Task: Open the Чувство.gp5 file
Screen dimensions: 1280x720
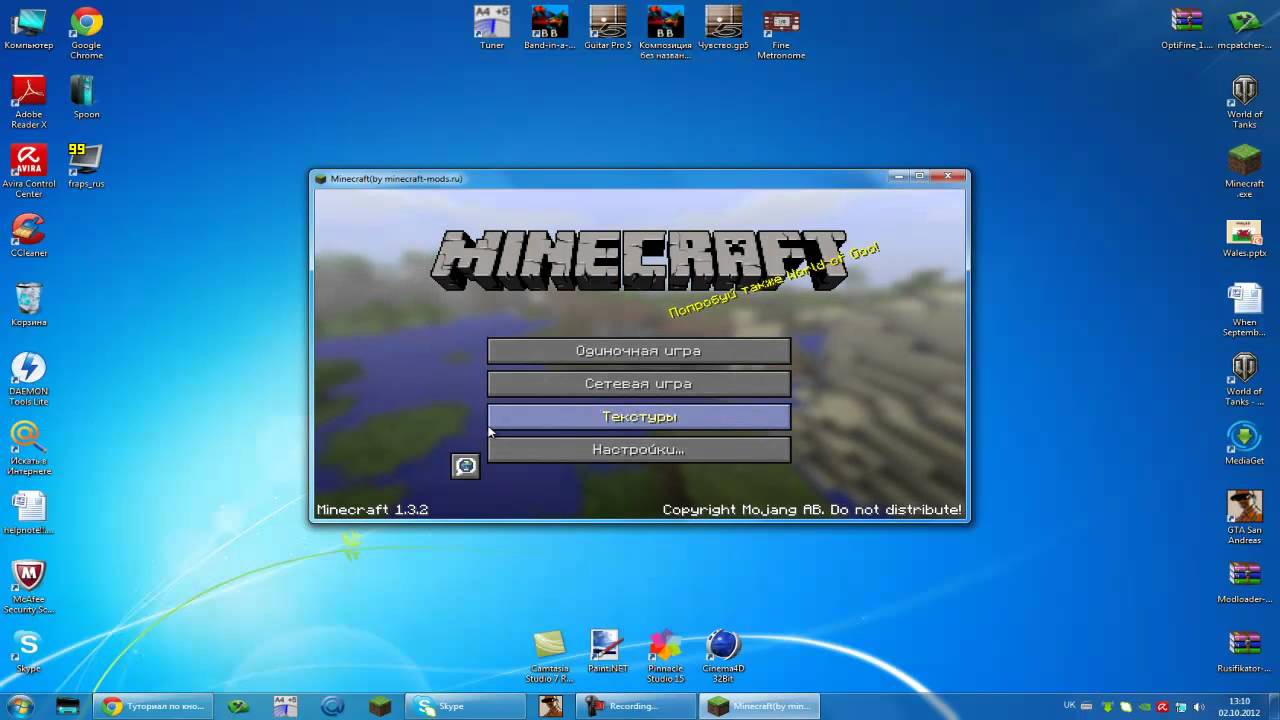Action: coord(723,28)
